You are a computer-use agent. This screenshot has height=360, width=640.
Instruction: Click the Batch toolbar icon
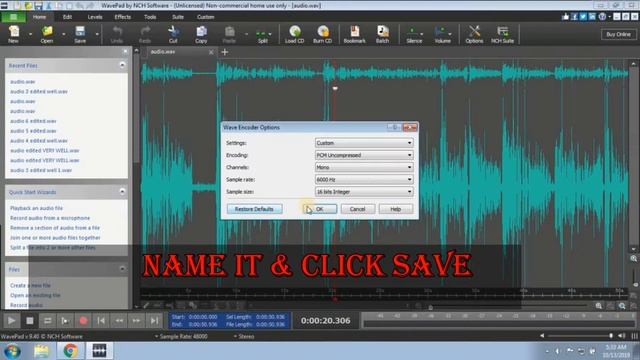click(382, 34)
